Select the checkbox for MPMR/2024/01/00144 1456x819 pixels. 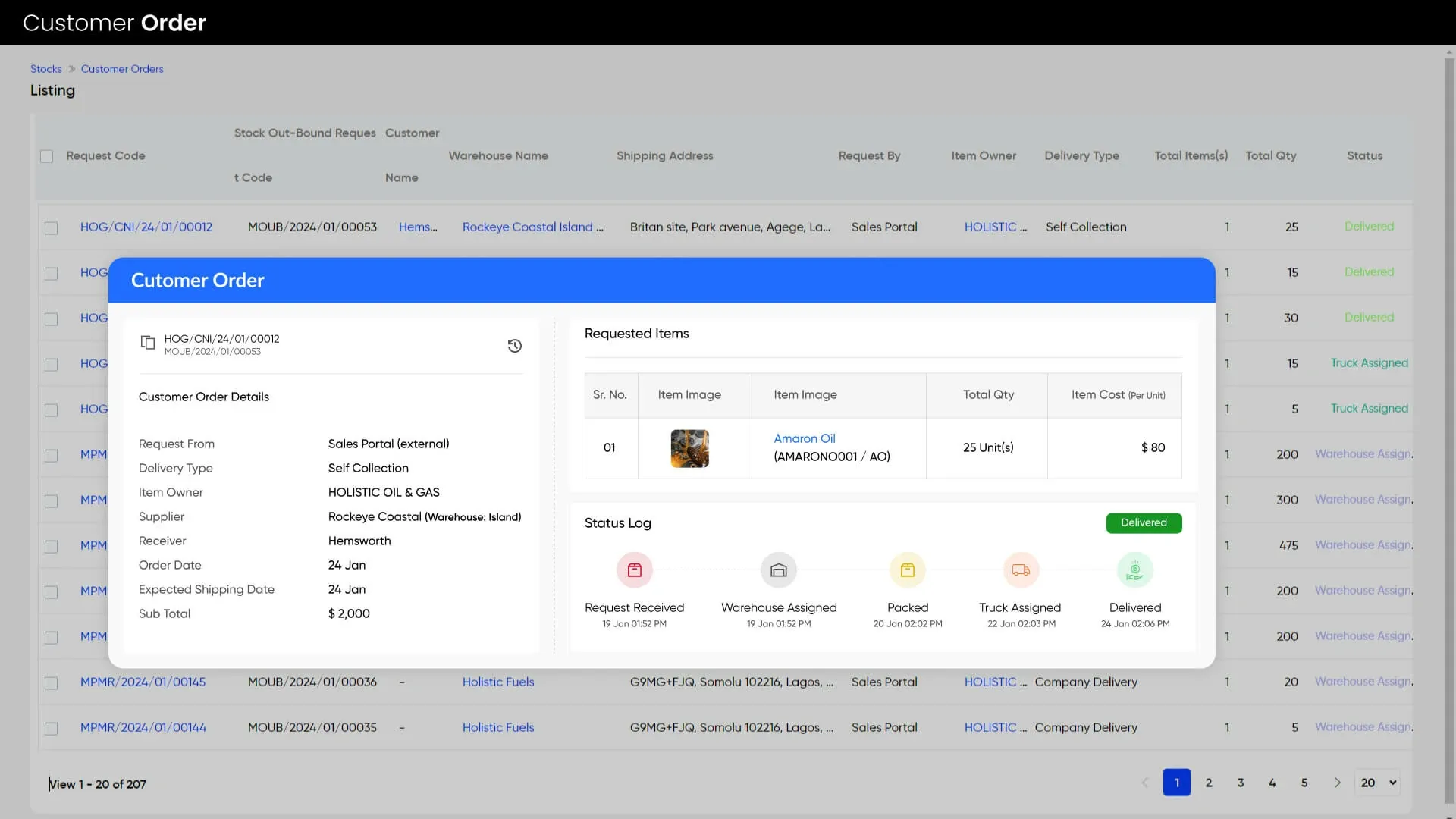(x=51, y=728)
